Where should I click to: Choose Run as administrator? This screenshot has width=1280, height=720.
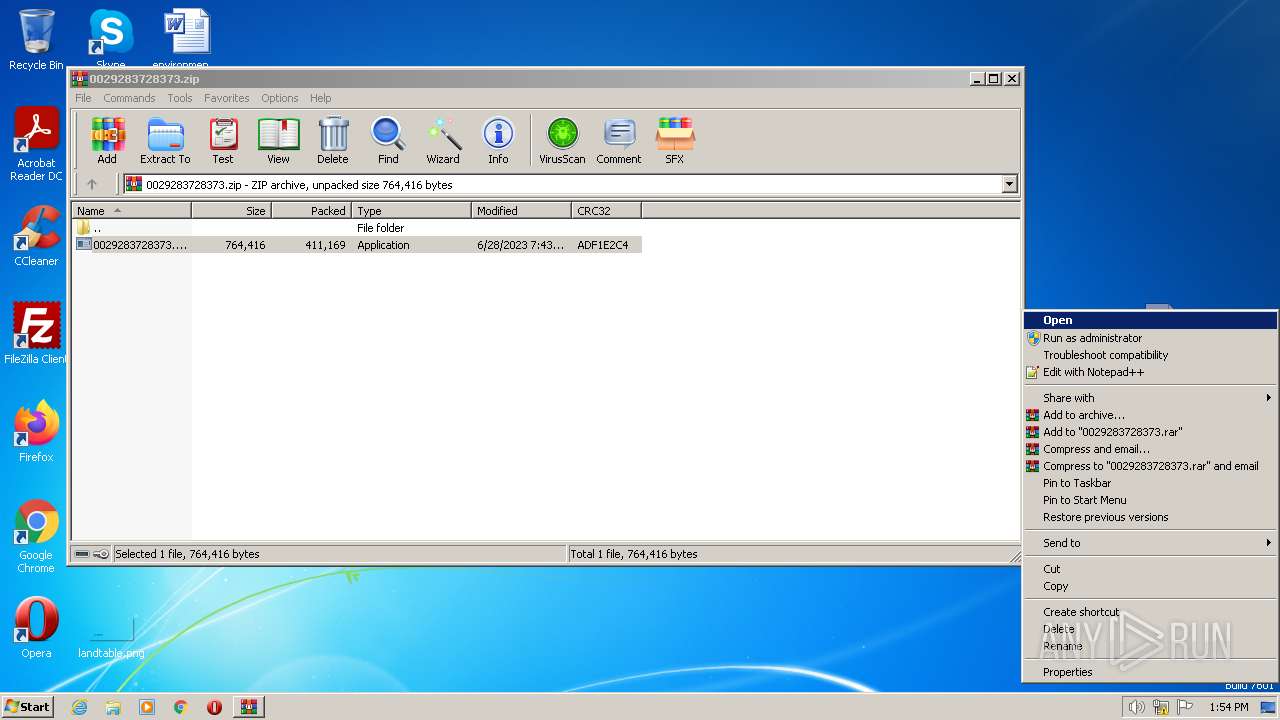pos(1150,338)
